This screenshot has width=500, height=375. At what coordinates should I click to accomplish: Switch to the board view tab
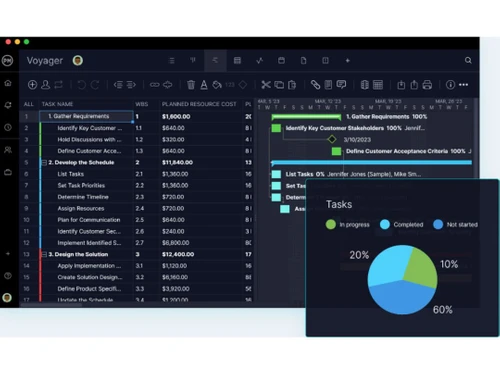(x=193, y=60)
